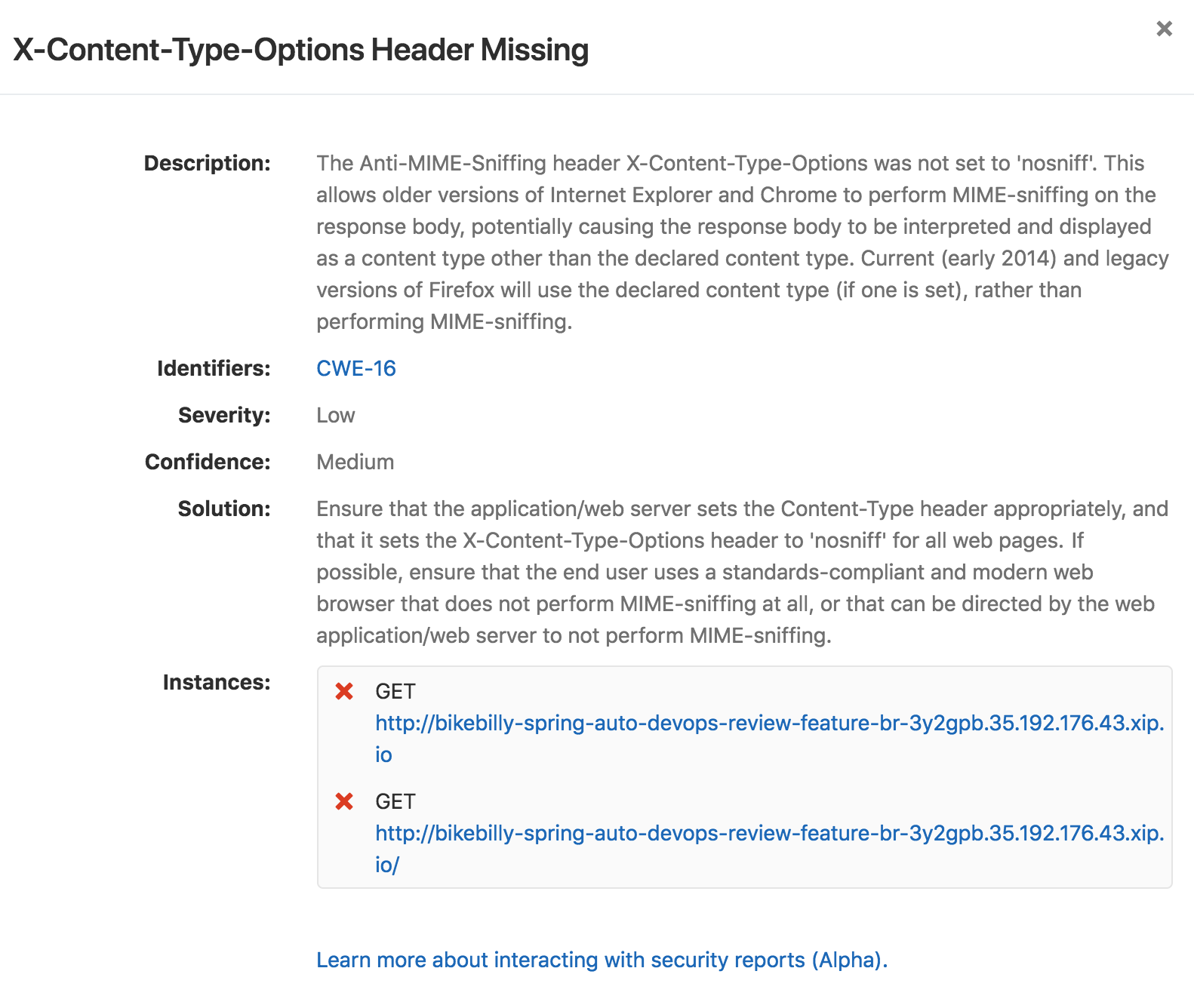Click the 'X-Content-Type-Options Header Missing' title
The image size is (1194, 1008).
(300, 50)
